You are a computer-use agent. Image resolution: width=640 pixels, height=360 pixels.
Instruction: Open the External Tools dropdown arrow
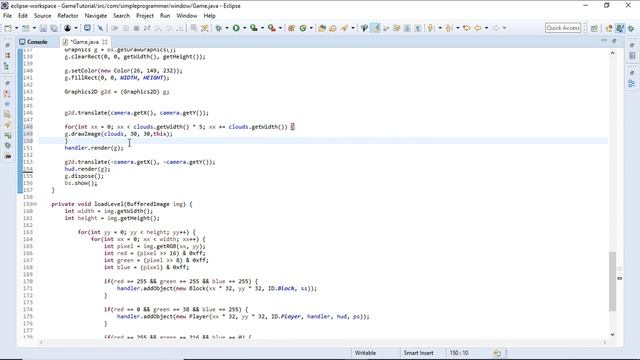[x=280, y=28]
